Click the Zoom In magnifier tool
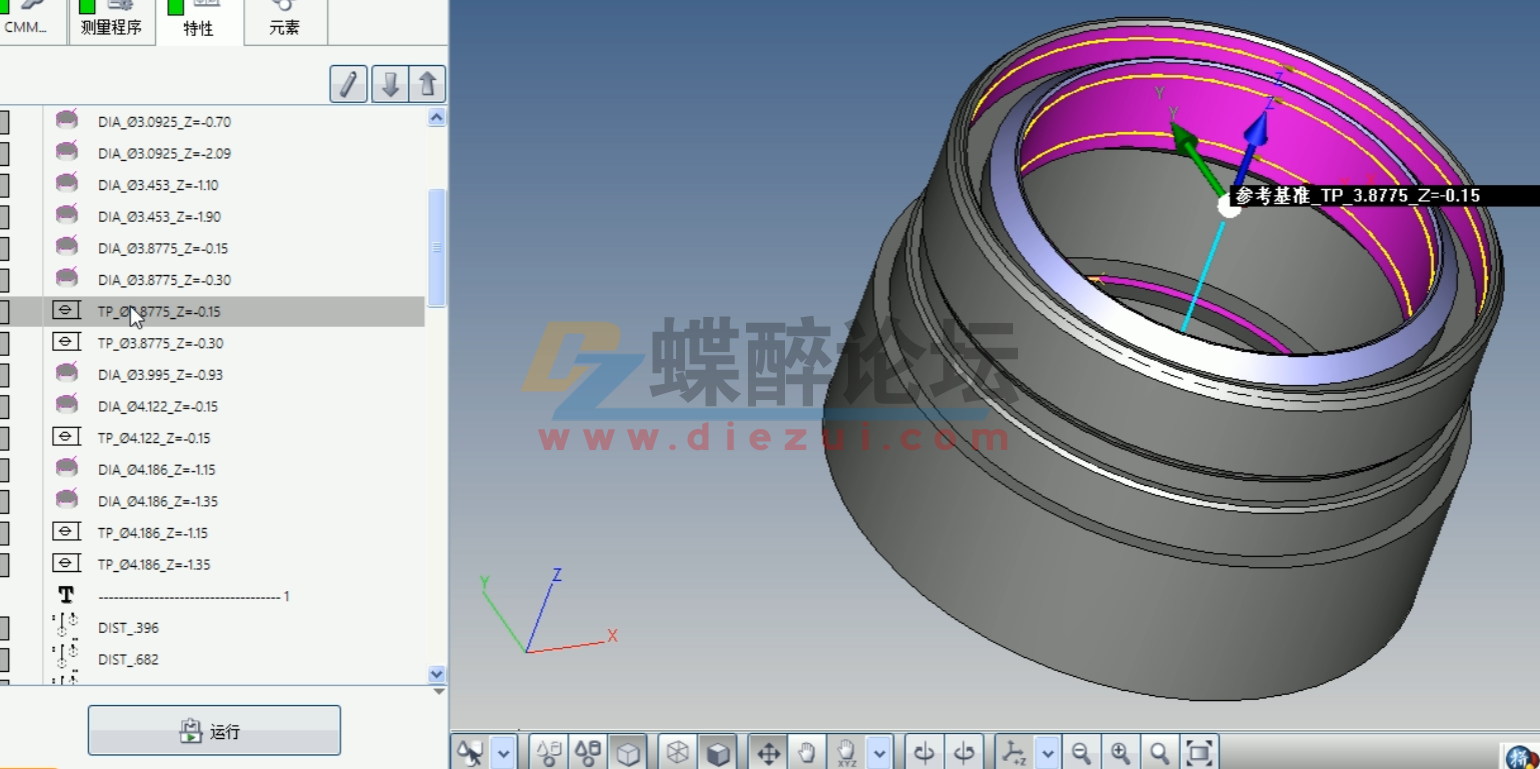 point(1121,751)
